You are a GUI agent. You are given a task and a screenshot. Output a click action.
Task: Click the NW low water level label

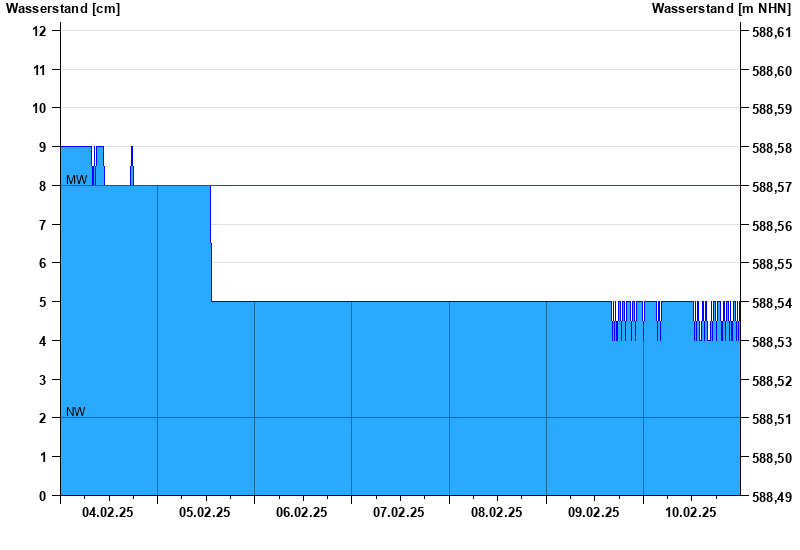76,412
